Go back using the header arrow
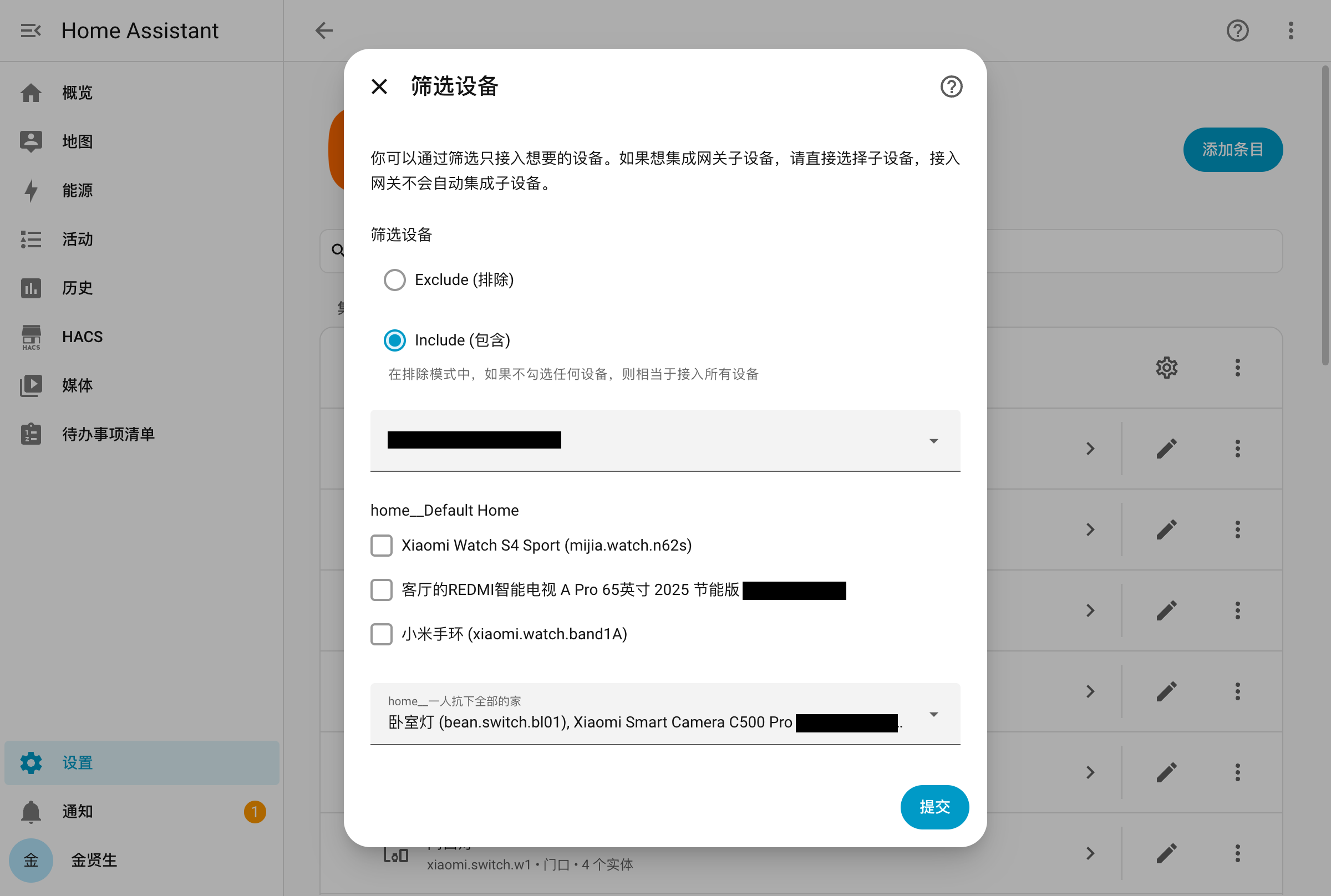 point(324,30)
